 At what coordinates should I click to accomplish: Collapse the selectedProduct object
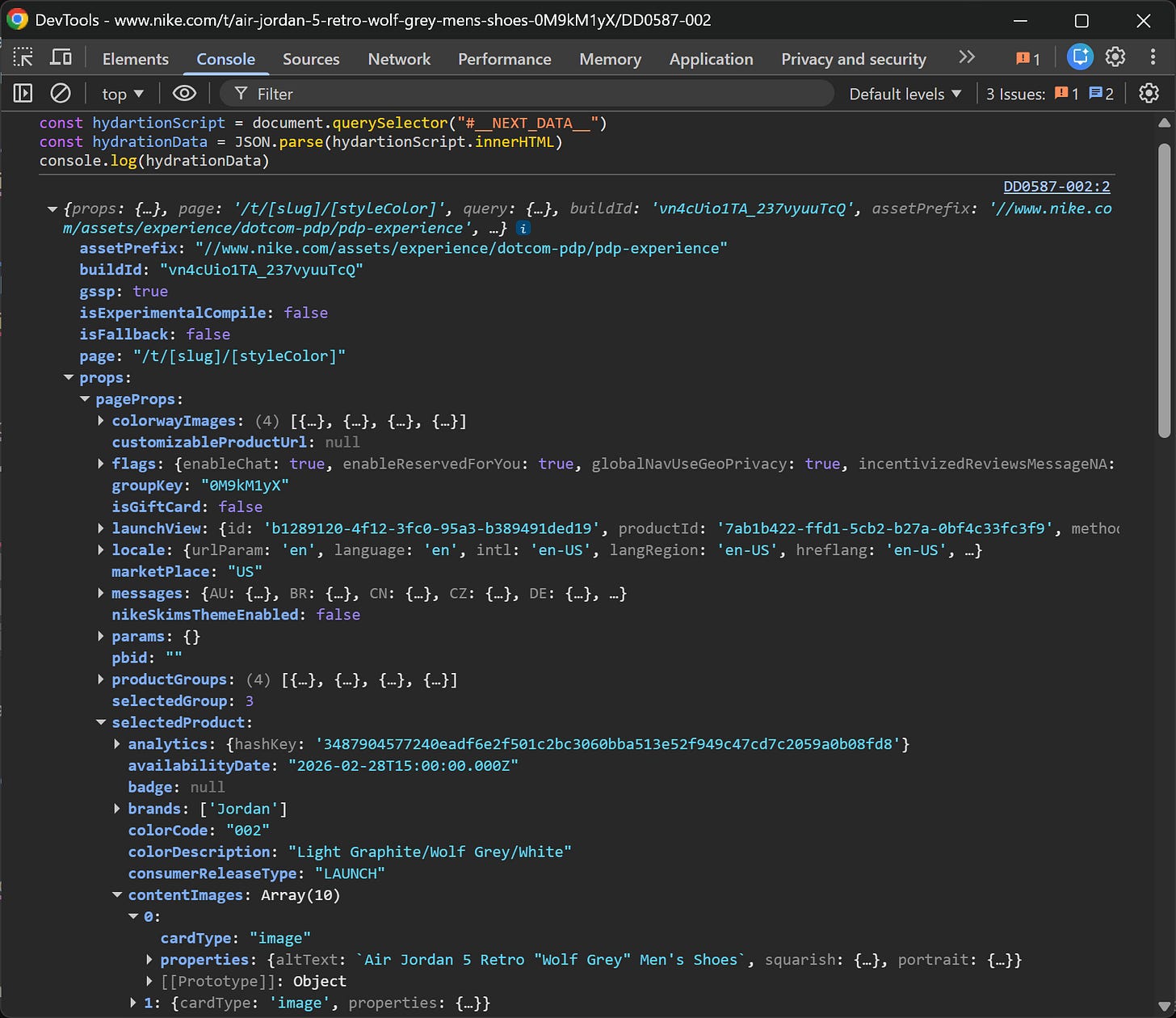click(x=101, y=723)
